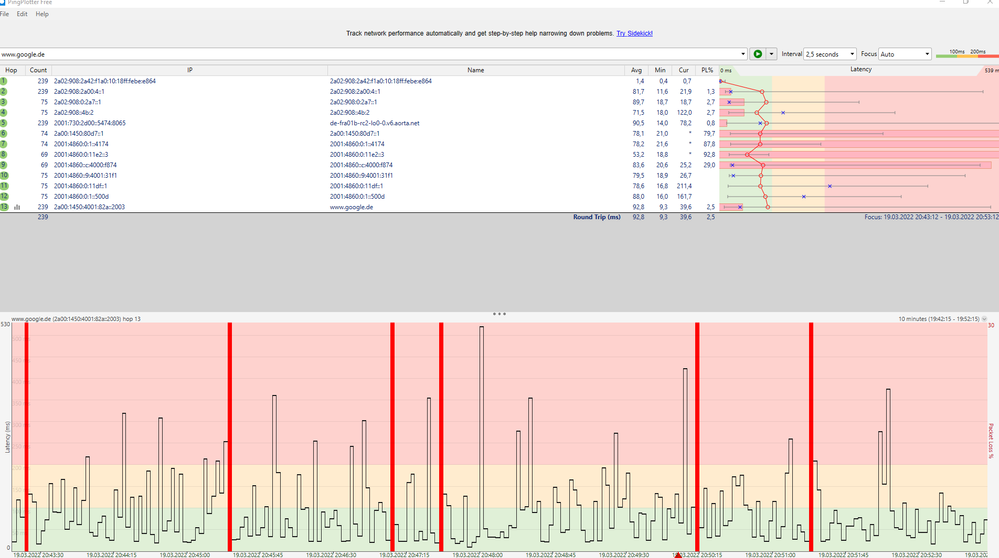The width and height of the screenshot is (999, 558).
Task: Open the target address history dropdown
Action: [x=743, y=54]
